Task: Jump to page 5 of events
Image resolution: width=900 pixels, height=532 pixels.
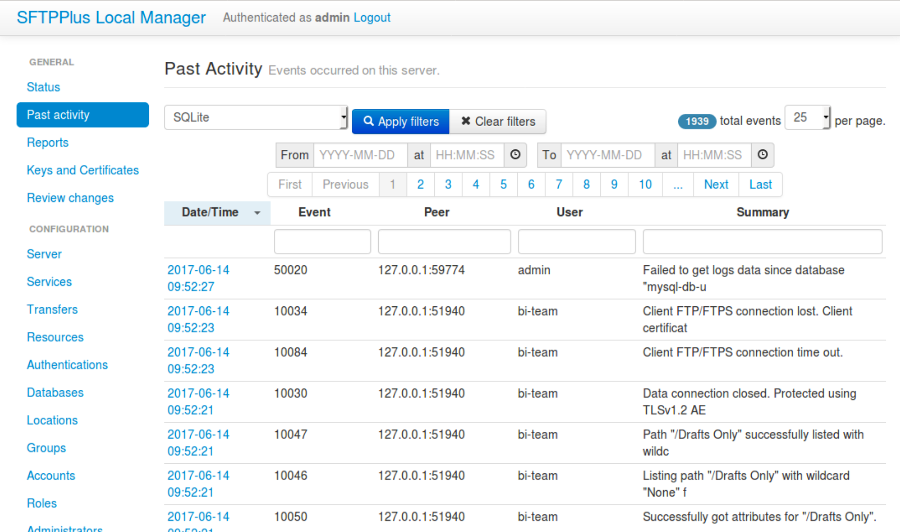Action: (x=503, y=184)
